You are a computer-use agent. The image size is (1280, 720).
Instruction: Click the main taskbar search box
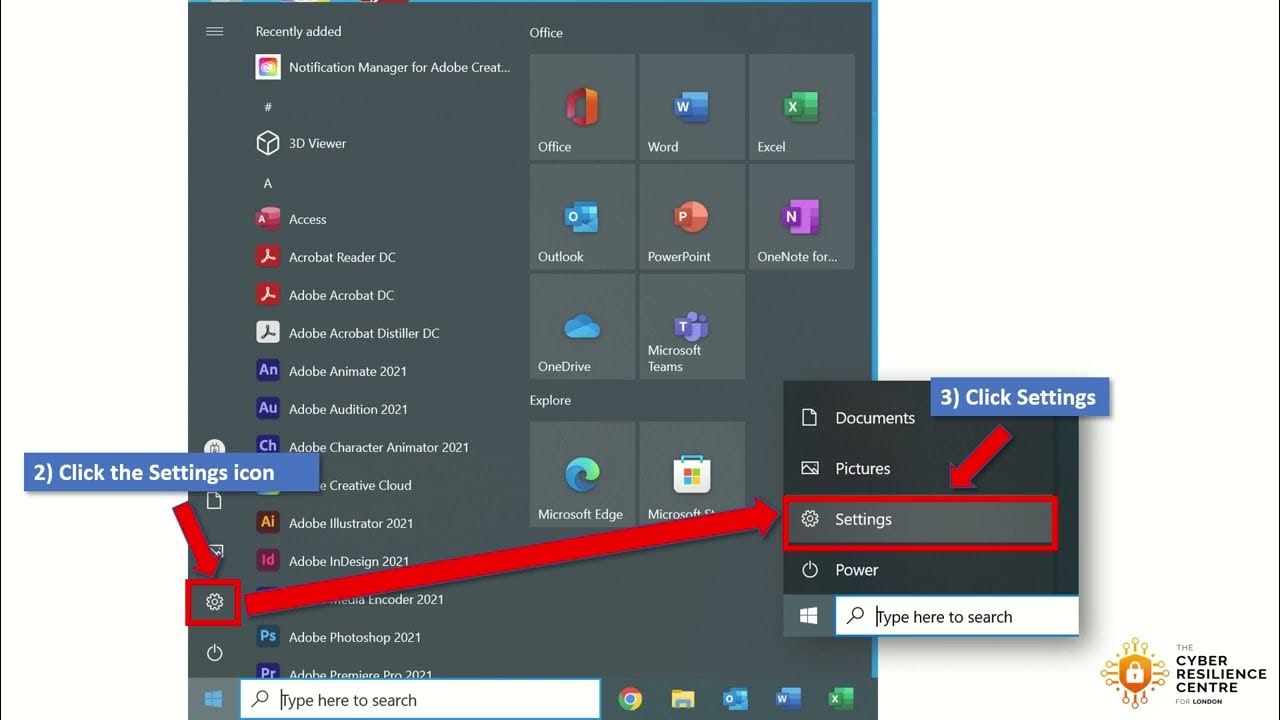420,700
